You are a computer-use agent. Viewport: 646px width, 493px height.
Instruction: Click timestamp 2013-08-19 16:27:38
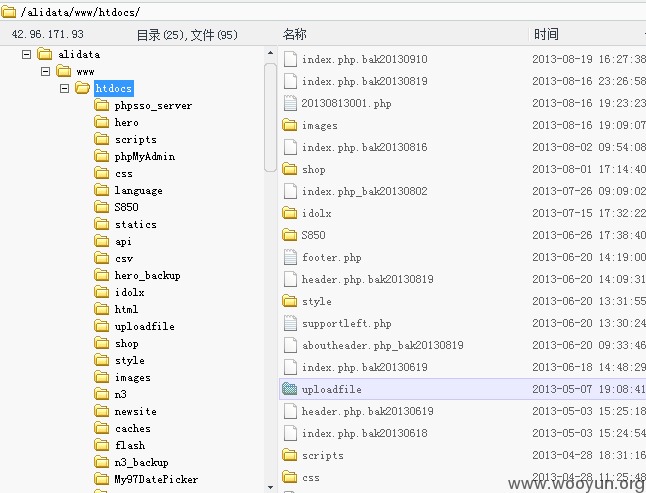(x=589, y=59)
